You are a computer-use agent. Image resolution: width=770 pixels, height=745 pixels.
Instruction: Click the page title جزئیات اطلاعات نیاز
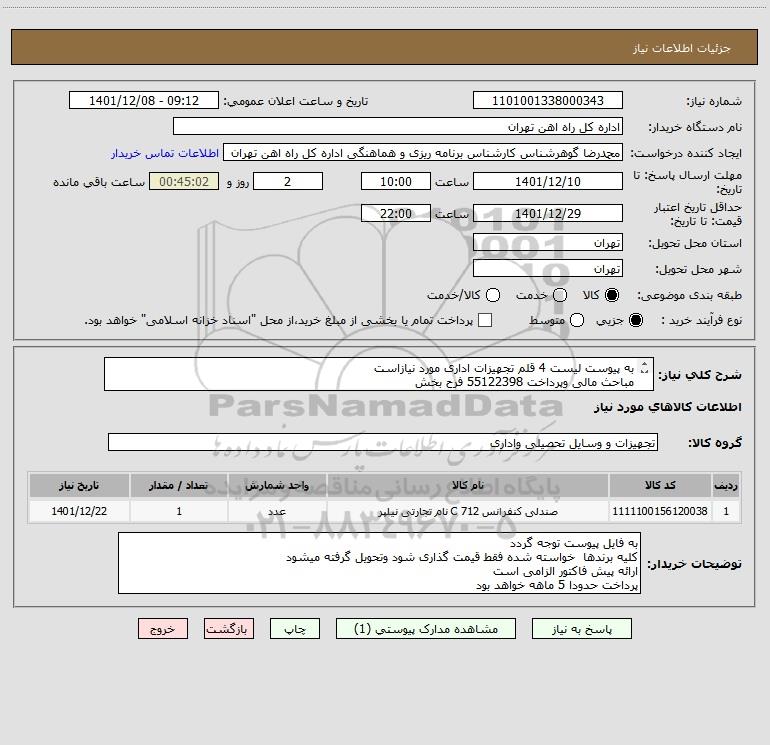tap(681, 48)
